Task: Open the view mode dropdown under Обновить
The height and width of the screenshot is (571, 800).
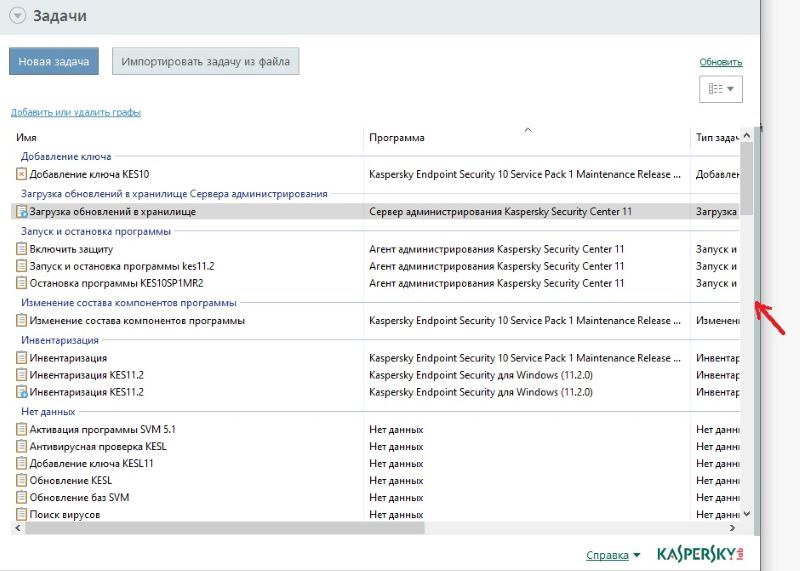Action: (x=720, y=89)
